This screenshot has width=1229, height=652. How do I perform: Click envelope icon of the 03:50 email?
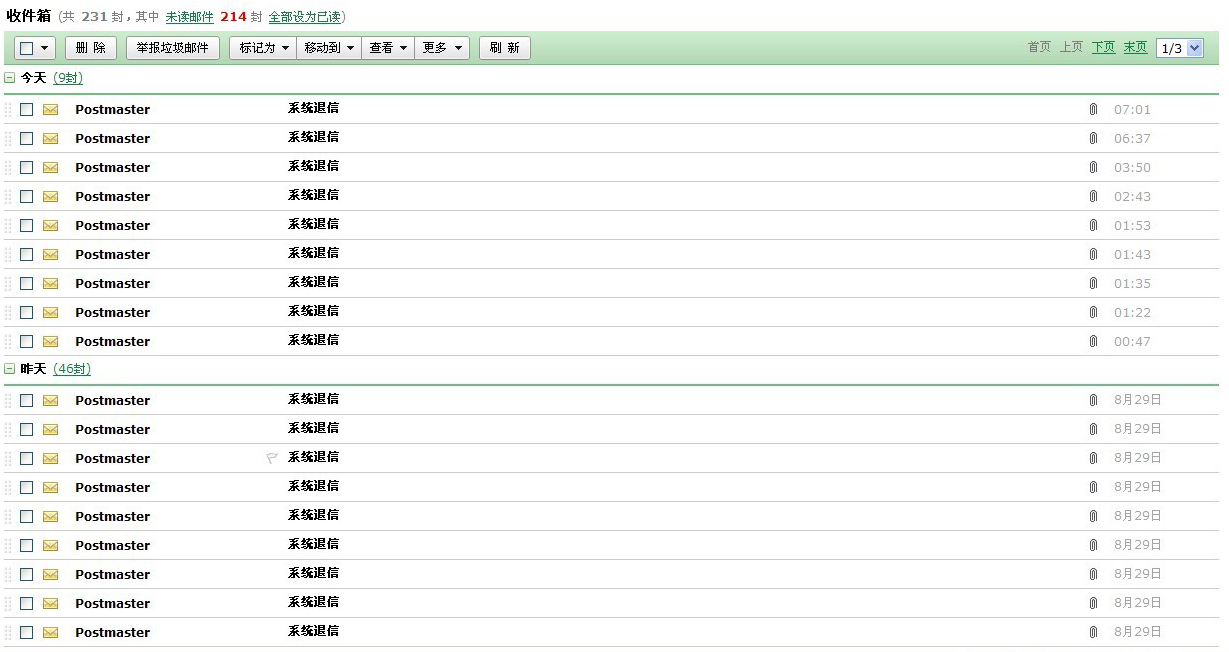(x=50, y=168)
